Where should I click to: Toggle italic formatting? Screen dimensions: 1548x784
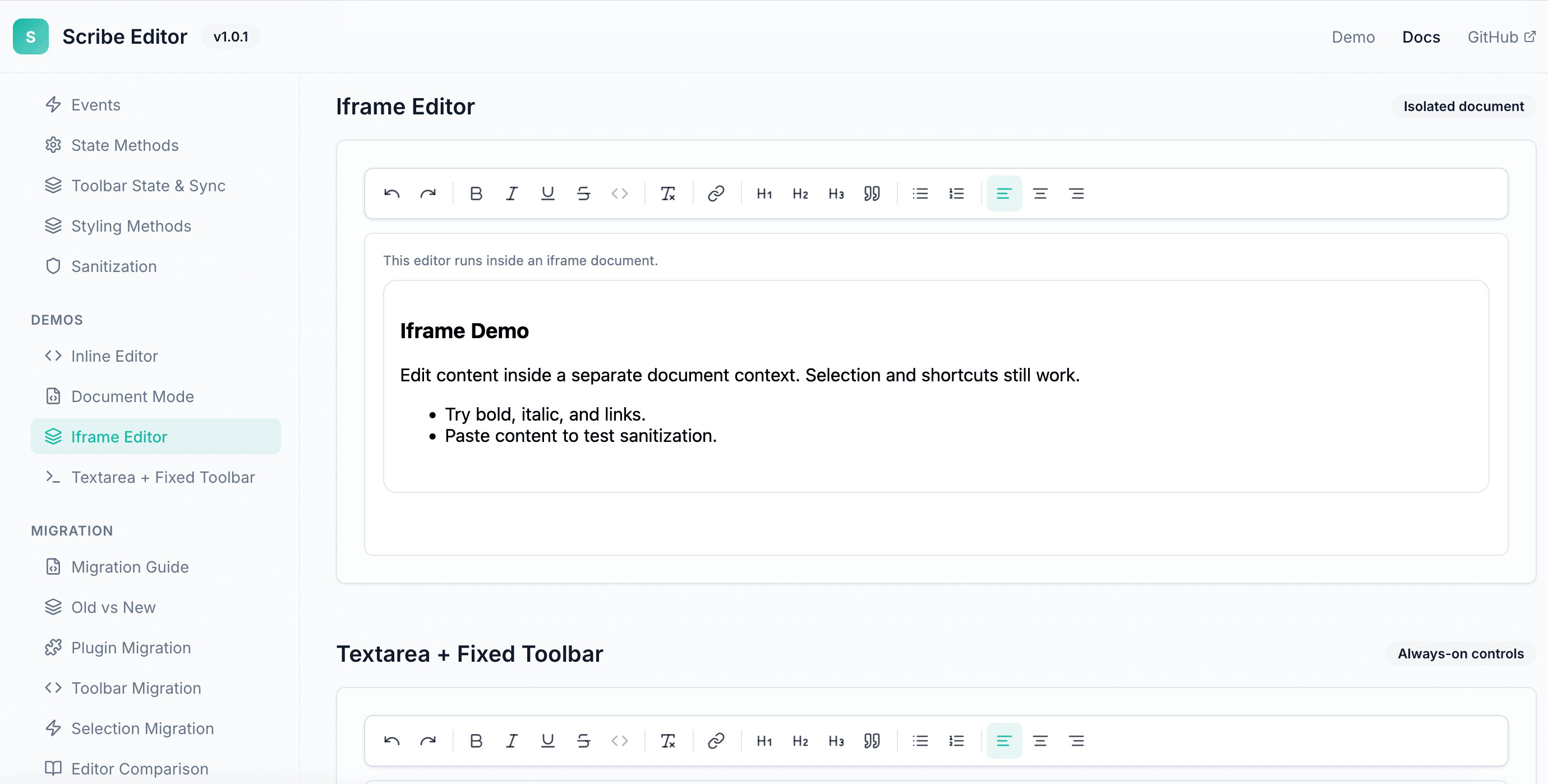tap(512, 193)
